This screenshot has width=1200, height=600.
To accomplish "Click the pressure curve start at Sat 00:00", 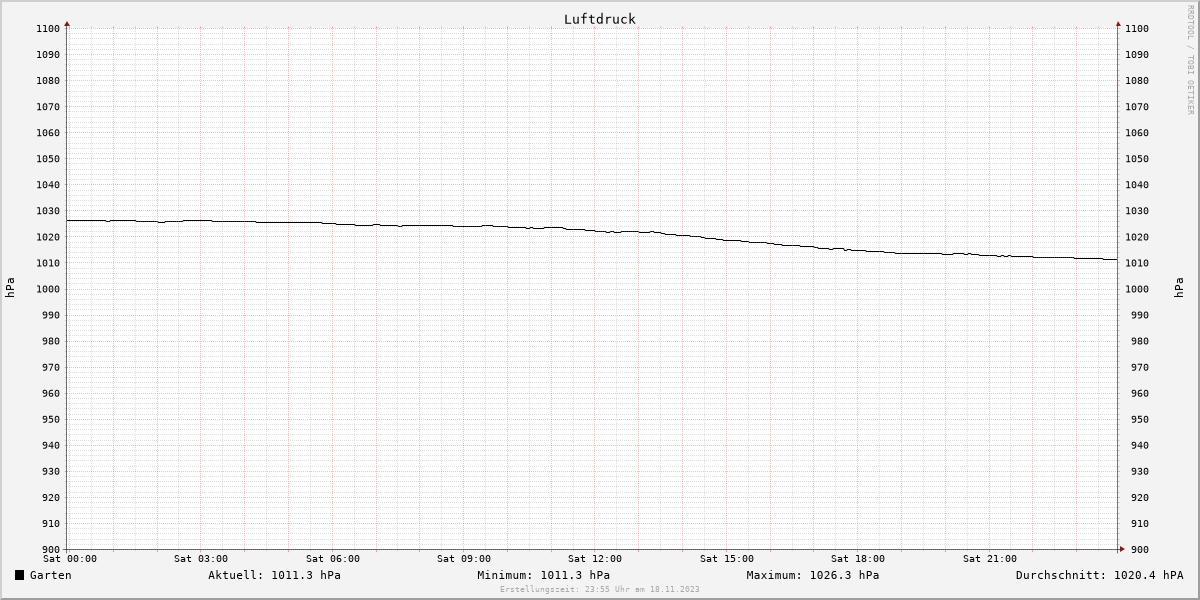I will tap(68, 220).
